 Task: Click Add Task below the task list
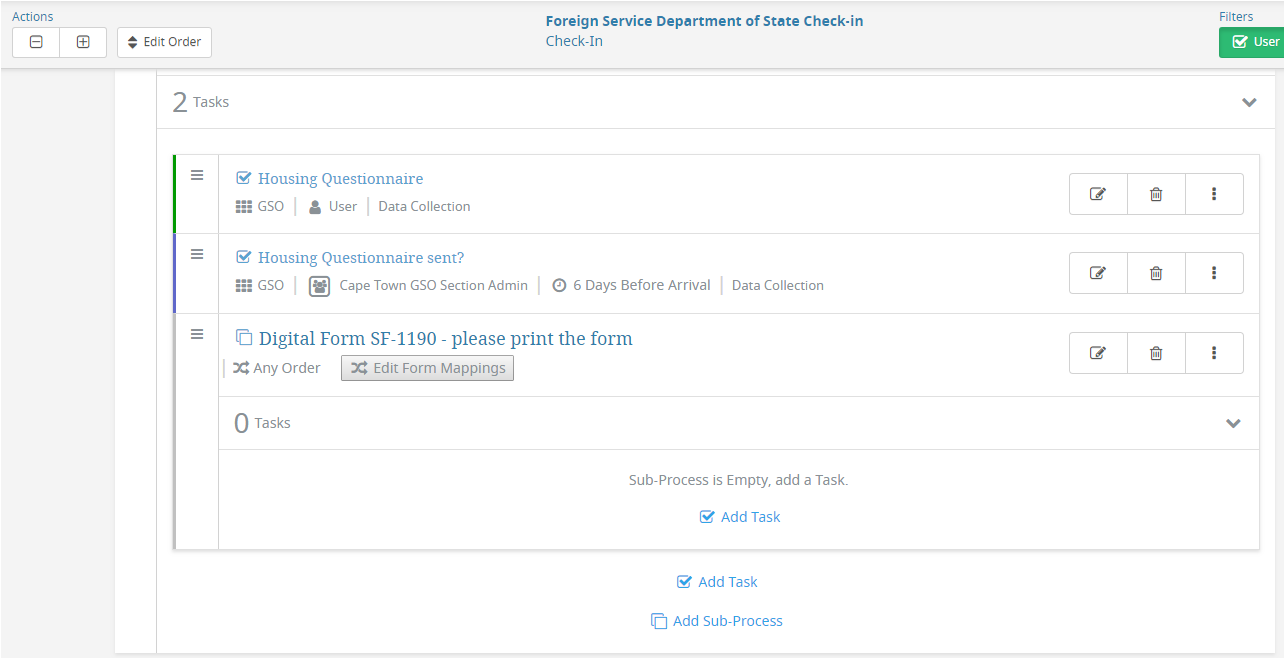pyautogui.click(x=717, y=582)
